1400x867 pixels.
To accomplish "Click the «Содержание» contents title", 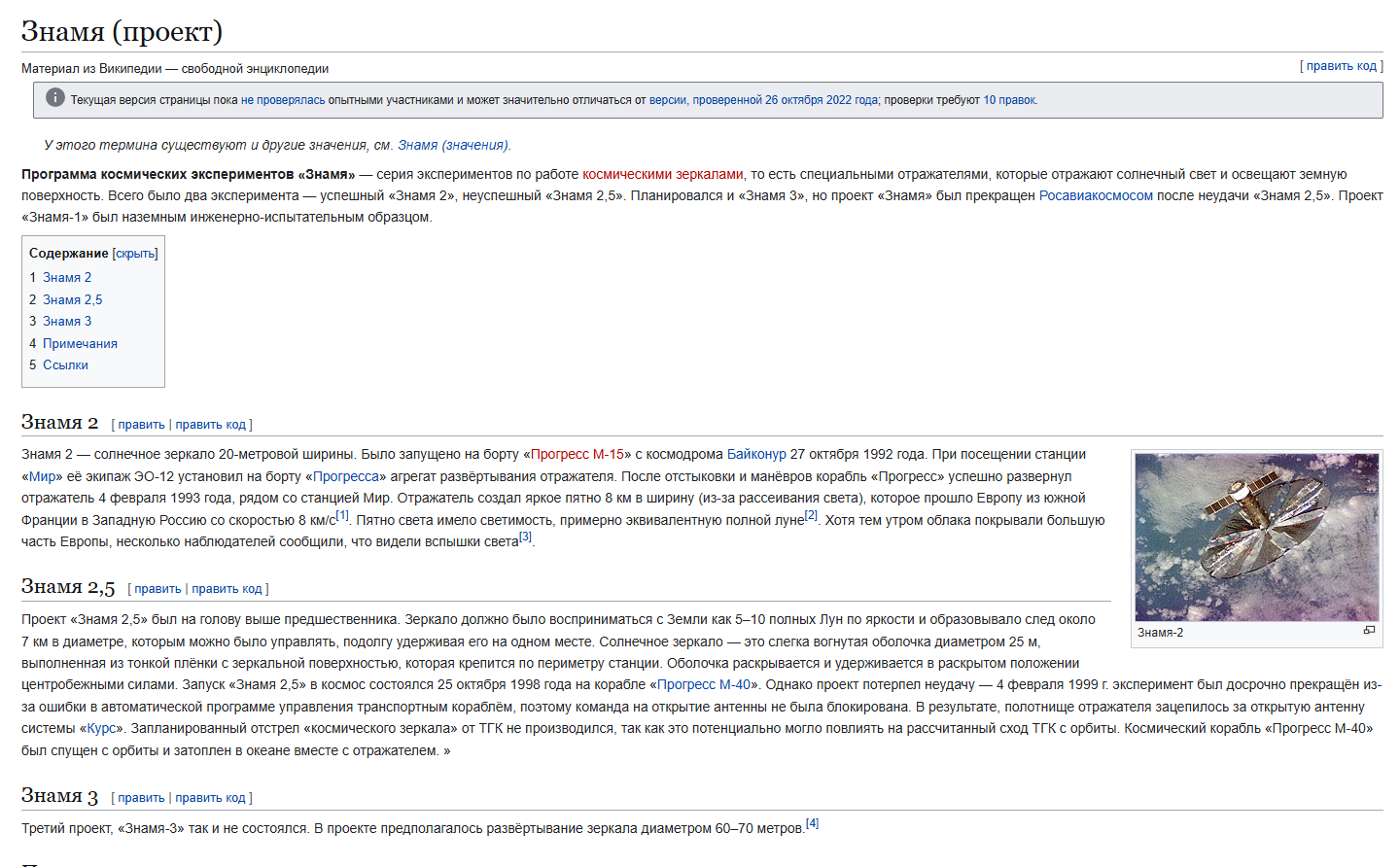I will [x=69, y=254].
